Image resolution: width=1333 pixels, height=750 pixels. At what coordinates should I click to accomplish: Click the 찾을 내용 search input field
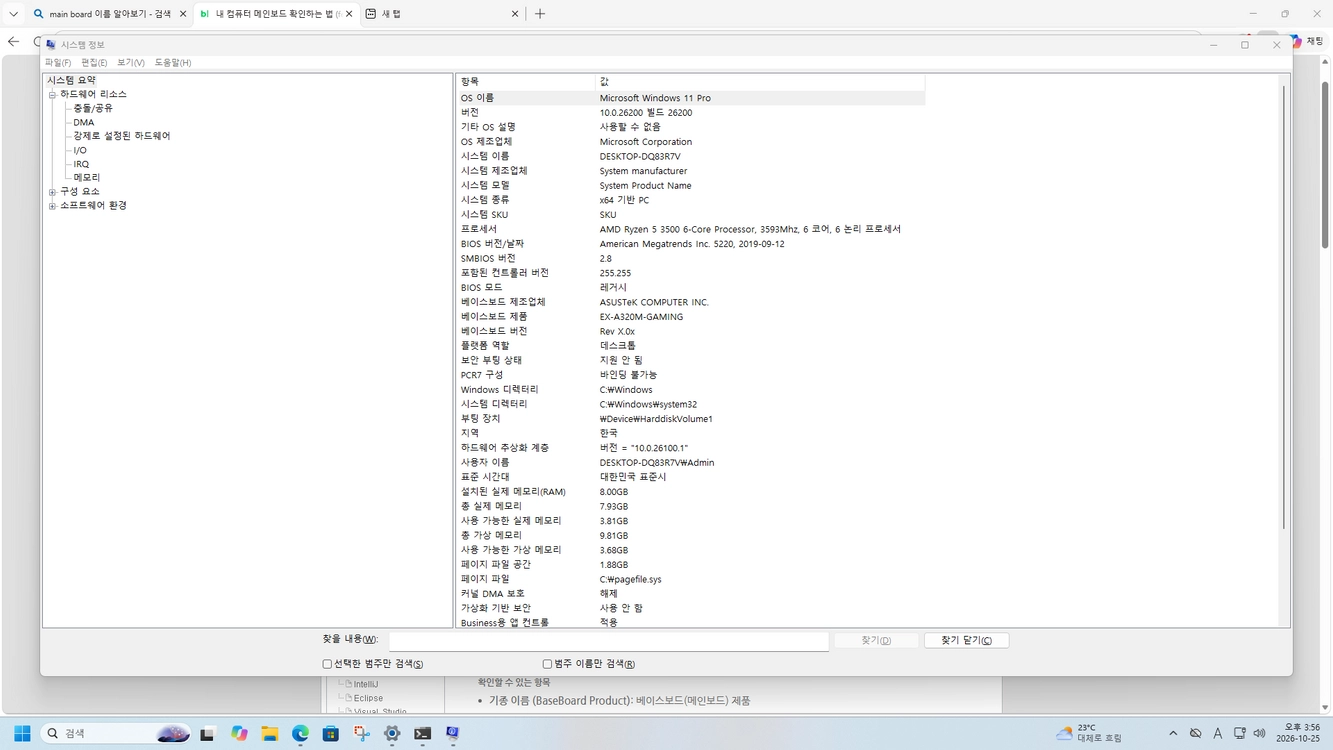tap(609, 640)
